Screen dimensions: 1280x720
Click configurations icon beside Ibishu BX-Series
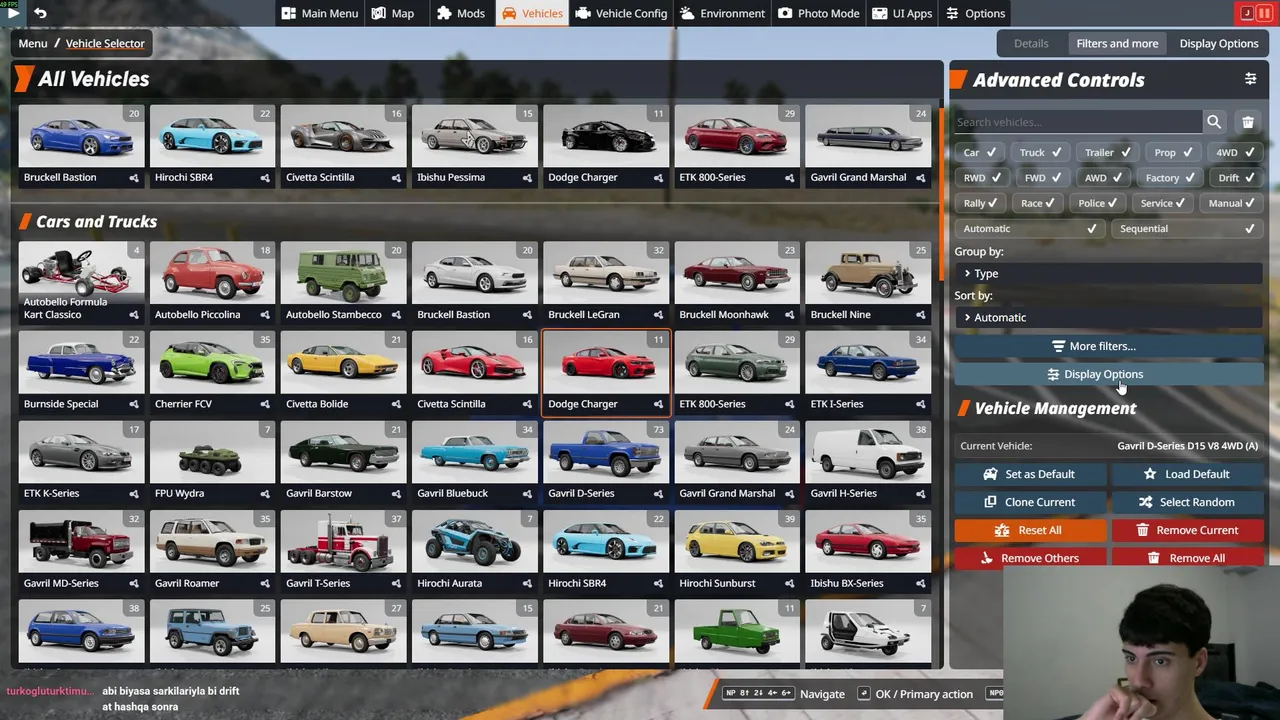tap(920, 584)
